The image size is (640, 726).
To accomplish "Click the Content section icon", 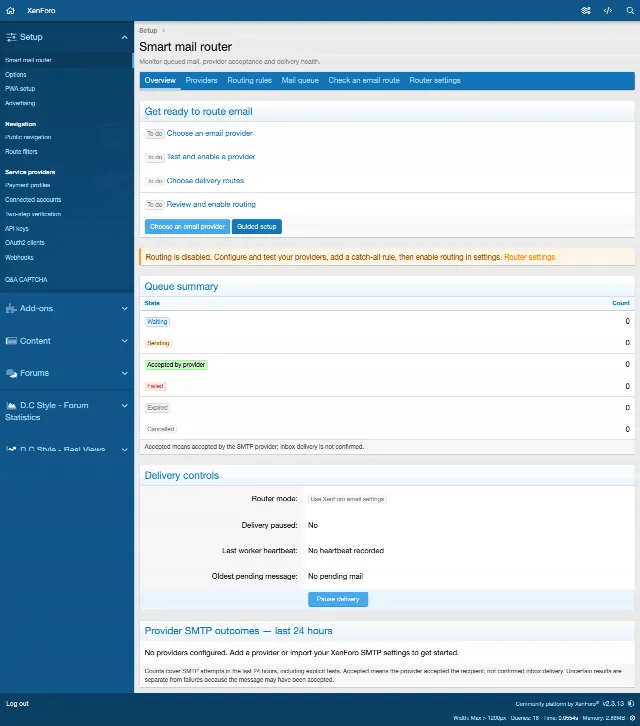I will point(11,341).
